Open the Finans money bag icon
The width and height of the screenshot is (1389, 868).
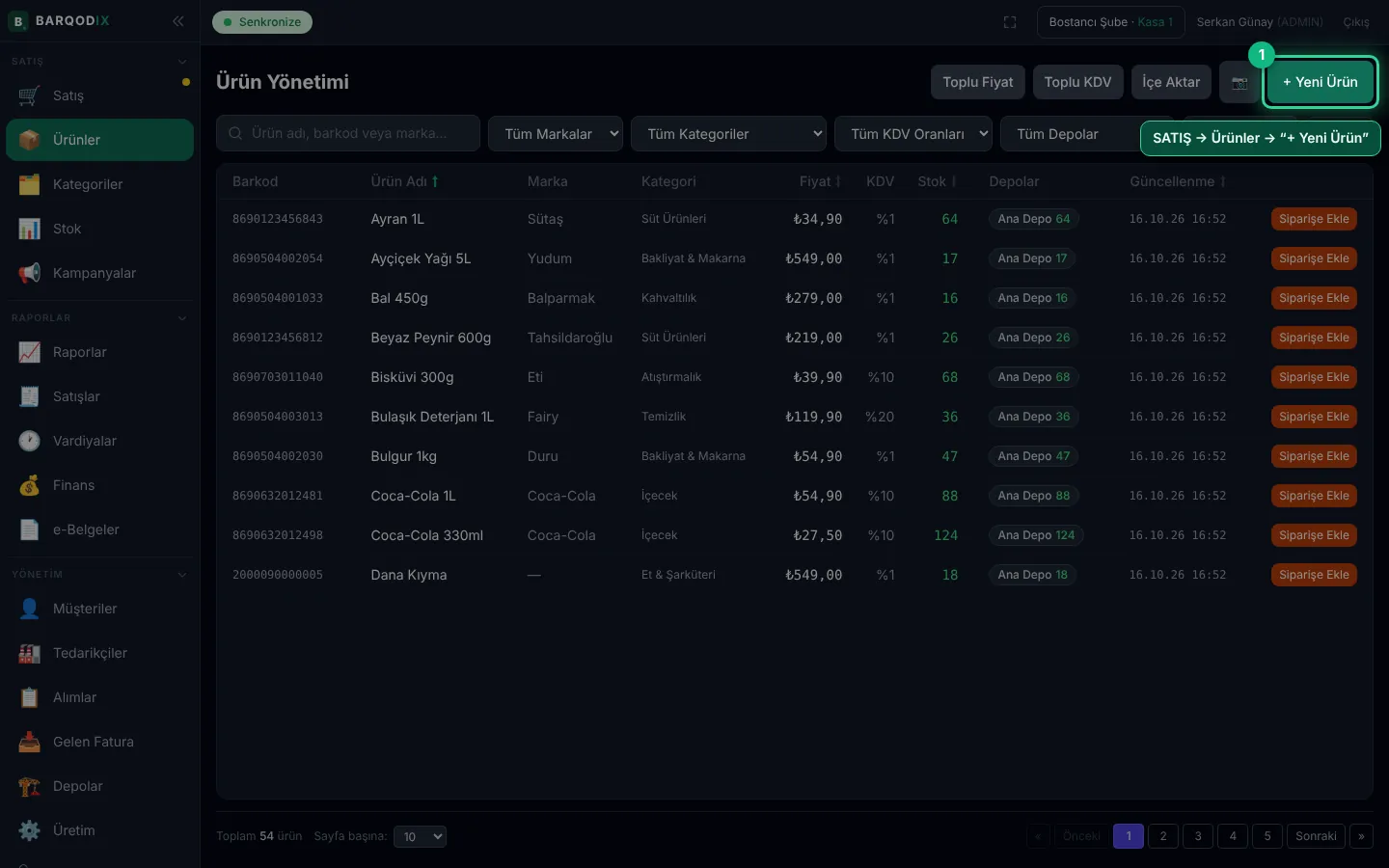[30, 485]
